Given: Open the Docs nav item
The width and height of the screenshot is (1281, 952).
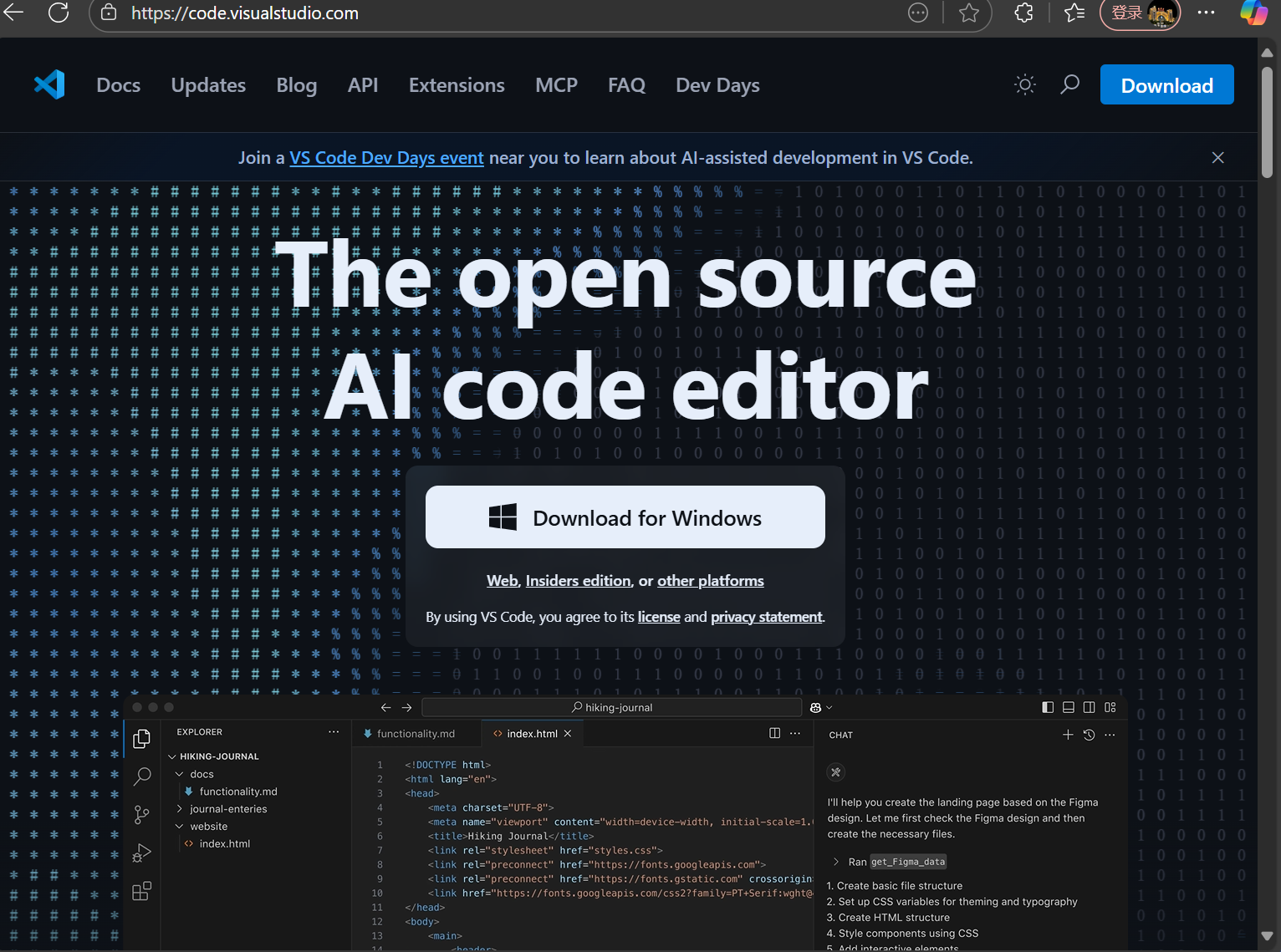Looking at the screenshot, I should click(118, 85).
